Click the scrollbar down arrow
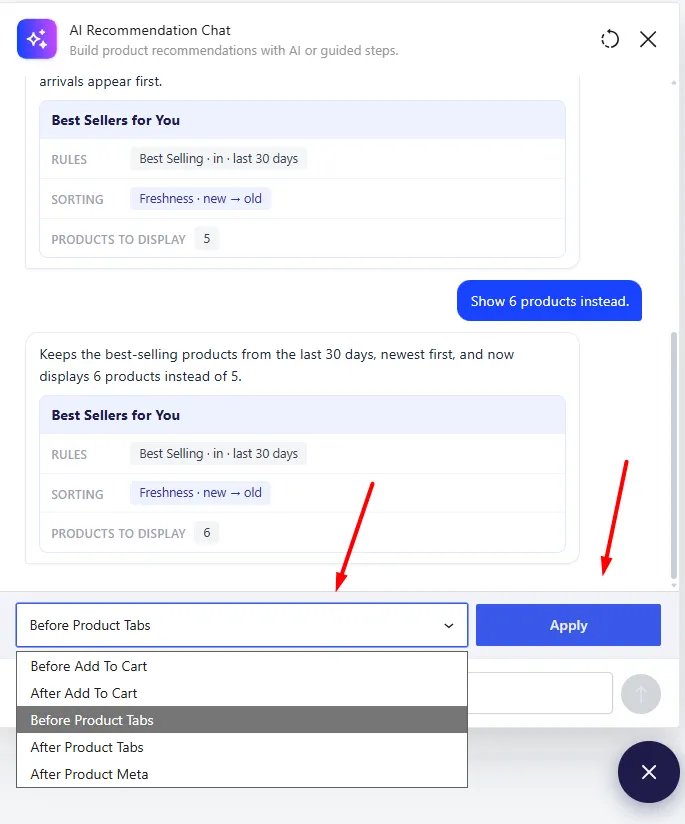 tap(674, 585)
